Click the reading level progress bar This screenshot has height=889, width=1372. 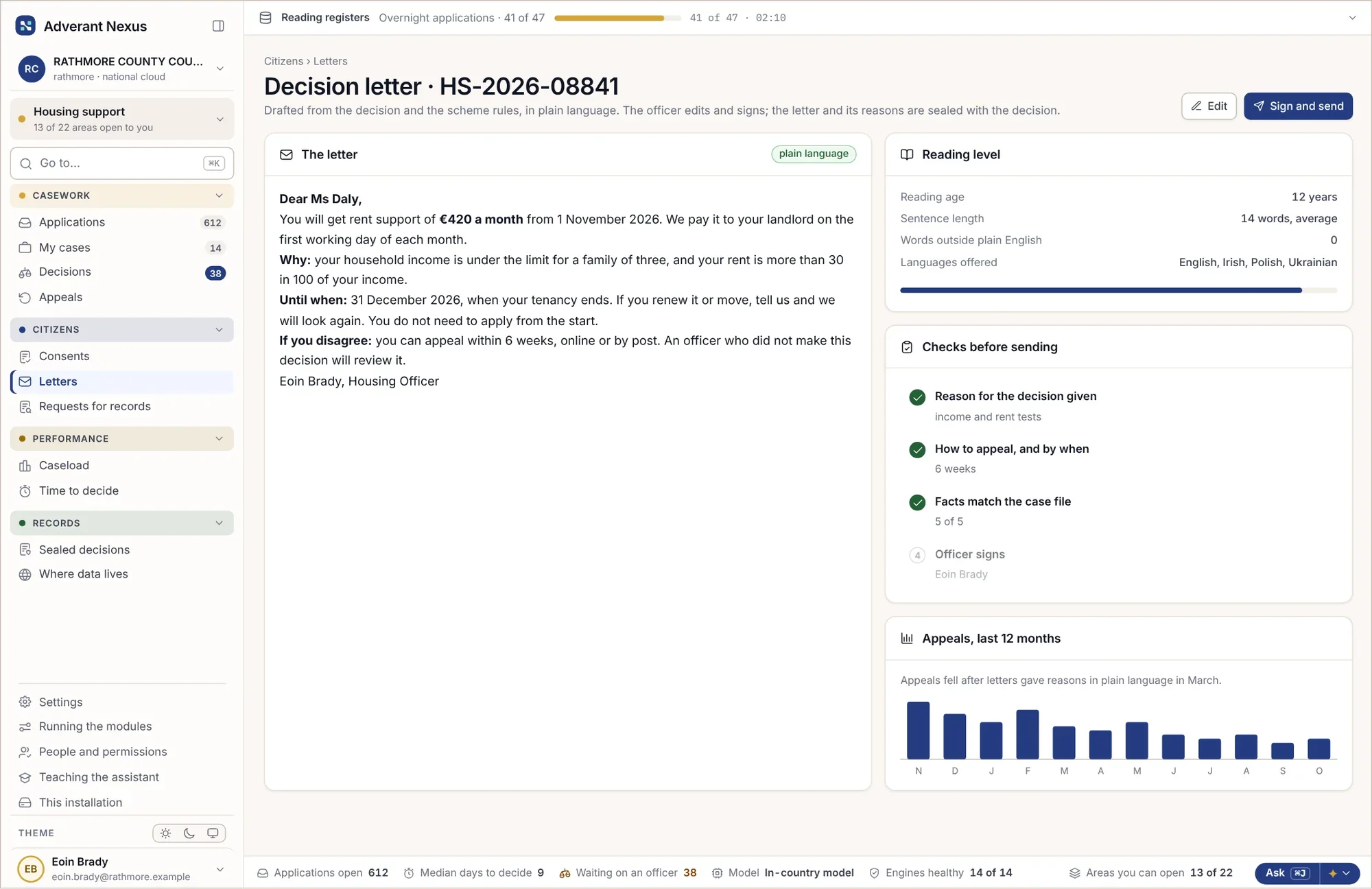click(1118, 290)
